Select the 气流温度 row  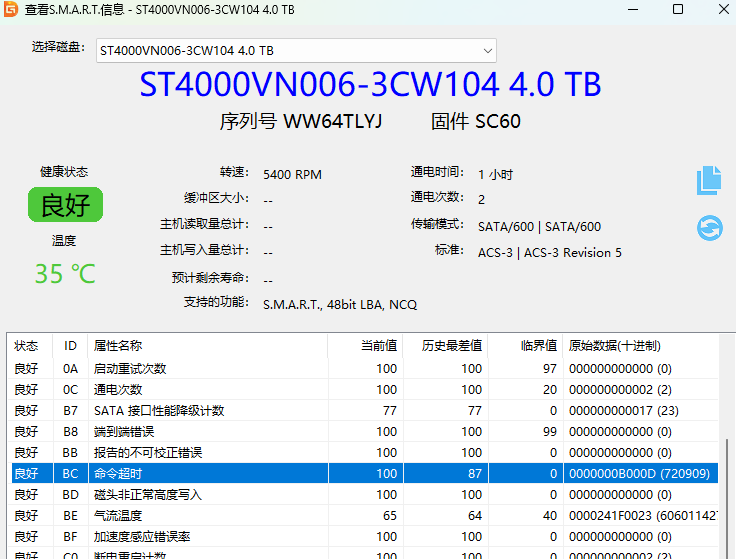pos(364,515)
